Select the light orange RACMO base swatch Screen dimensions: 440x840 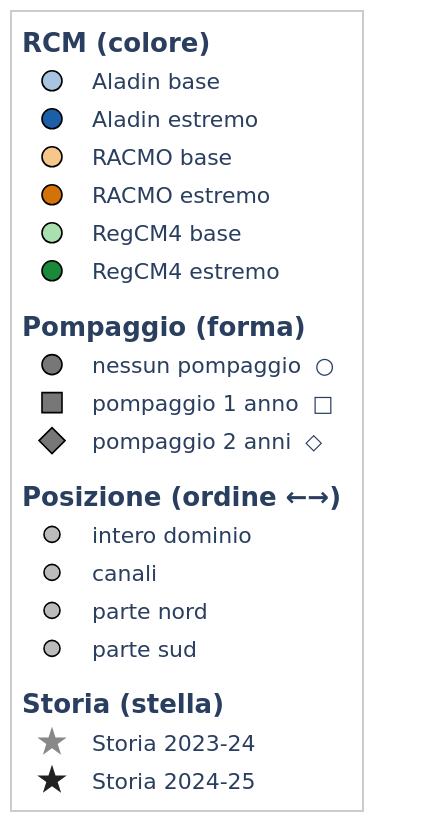52,157
